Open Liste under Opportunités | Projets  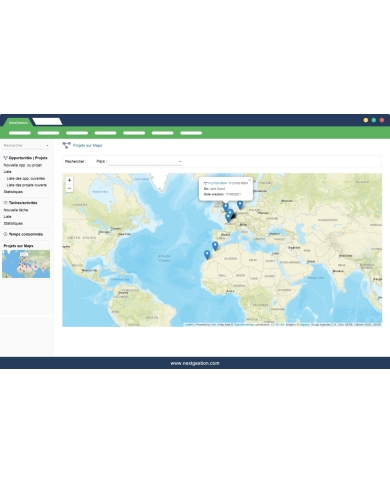coord(7,172)
